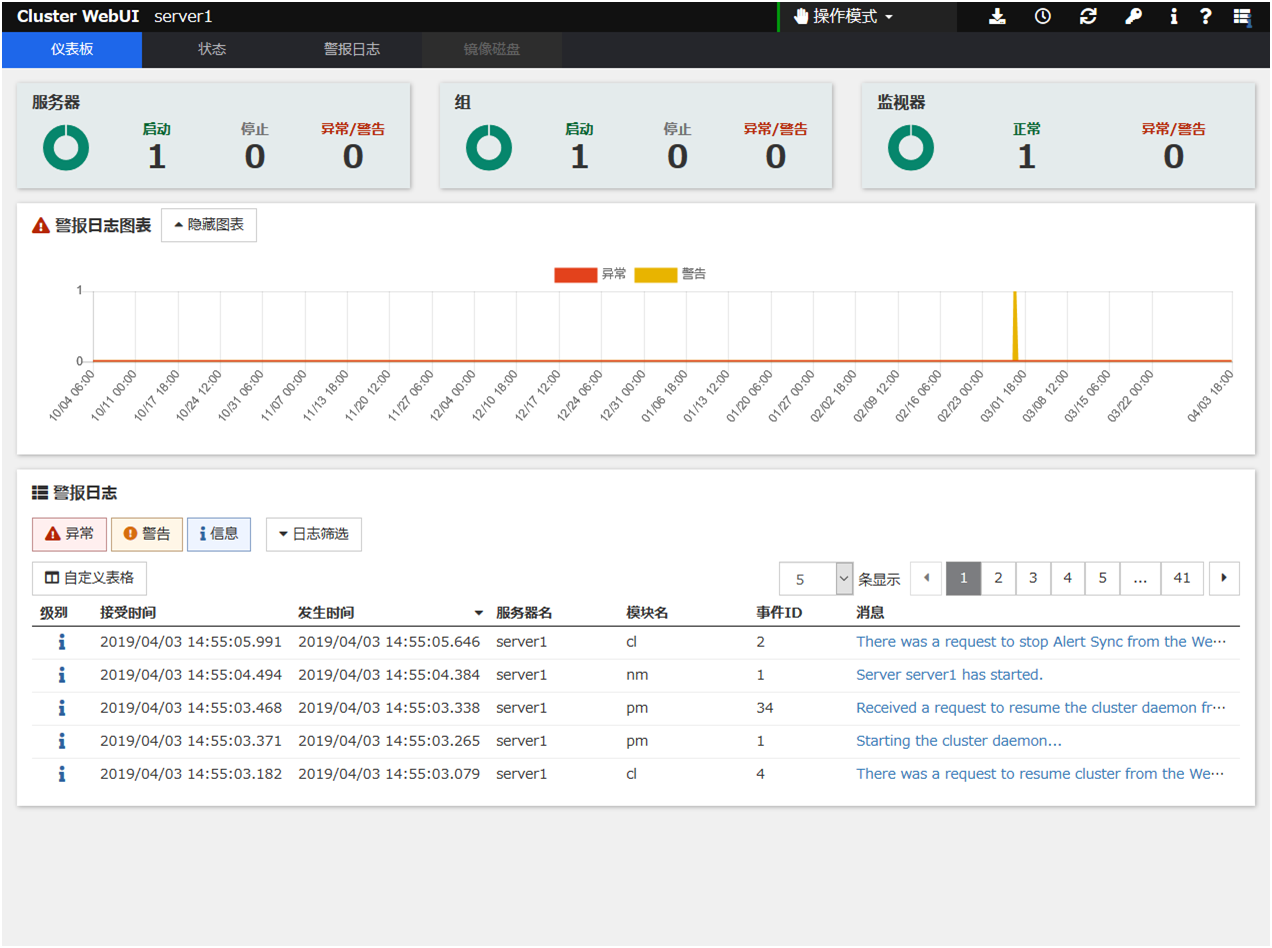This screenshot has height=948, width=1272.
Task: Click the 自定义表格 button
Action: (90, 578)
